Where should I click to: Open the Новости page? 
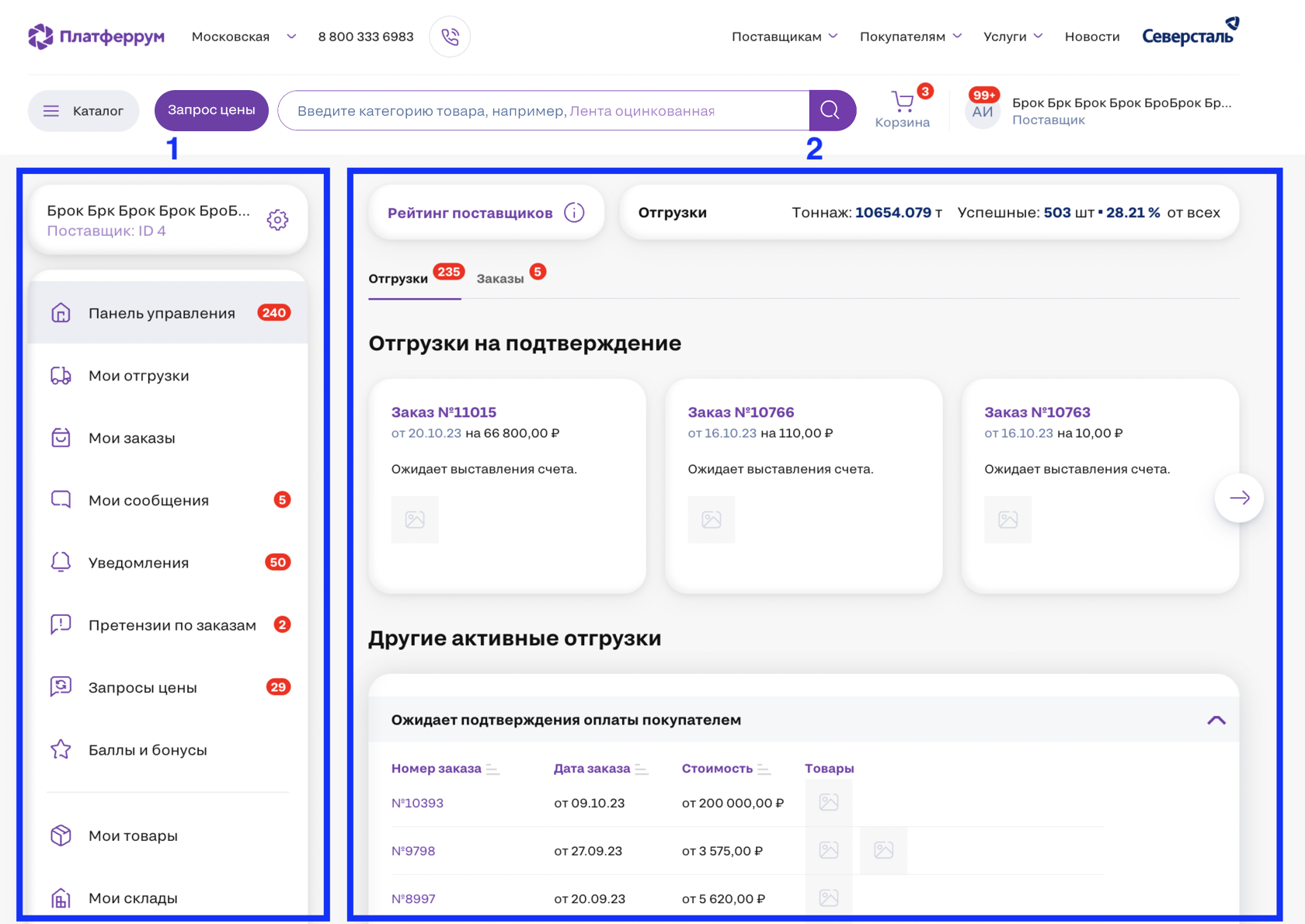pos(1091,36)
